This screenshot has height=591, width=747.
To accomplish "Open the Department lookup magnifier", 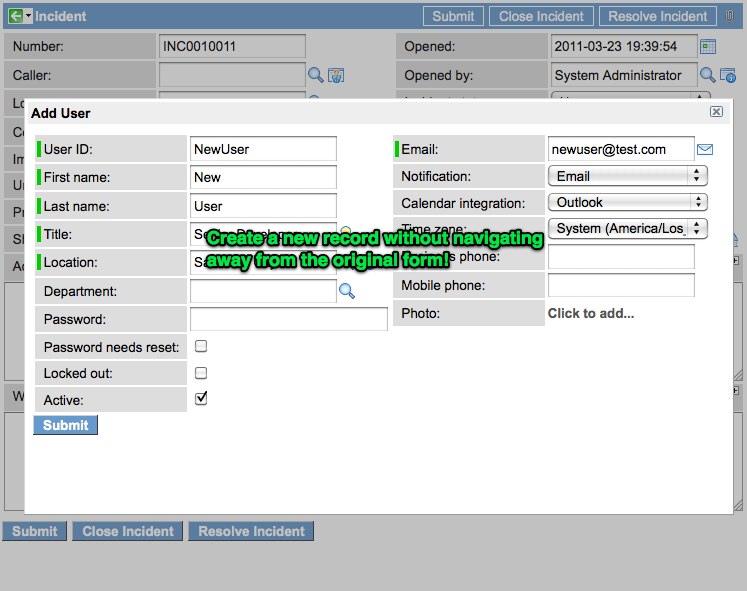I will coord(347,291).
